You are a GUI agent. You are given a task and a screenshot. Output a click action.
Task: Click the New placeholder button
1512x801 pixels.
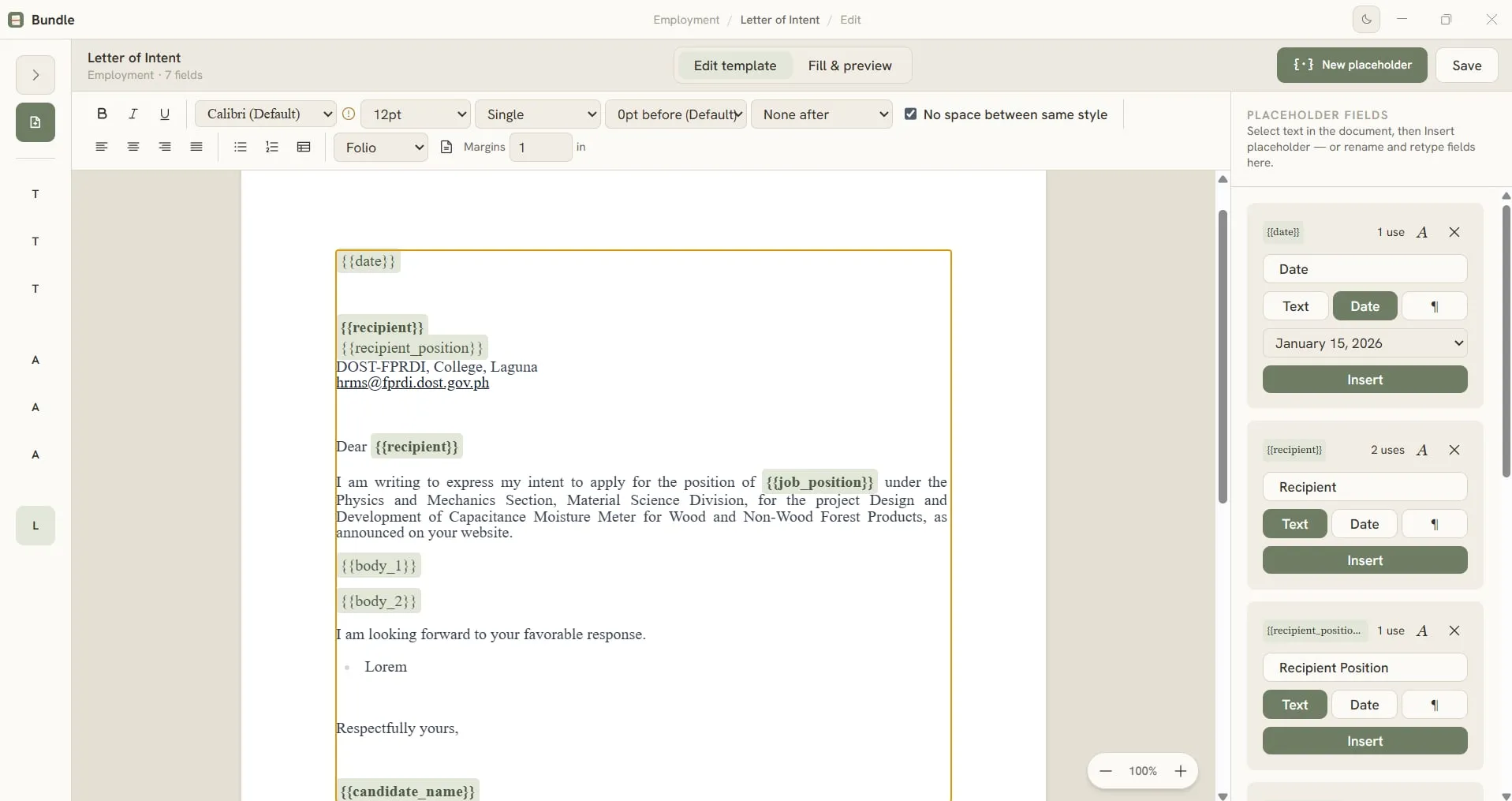pyautogui.click(x=1352, y=65)
